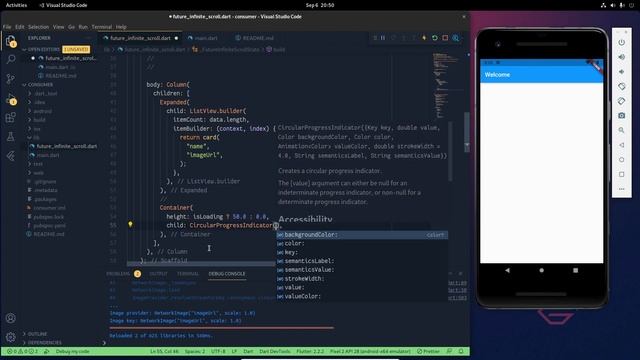The height and width of the screenshot is (360, 640).
Task: Rotate the emulator right
Action: tap(621, 101)
